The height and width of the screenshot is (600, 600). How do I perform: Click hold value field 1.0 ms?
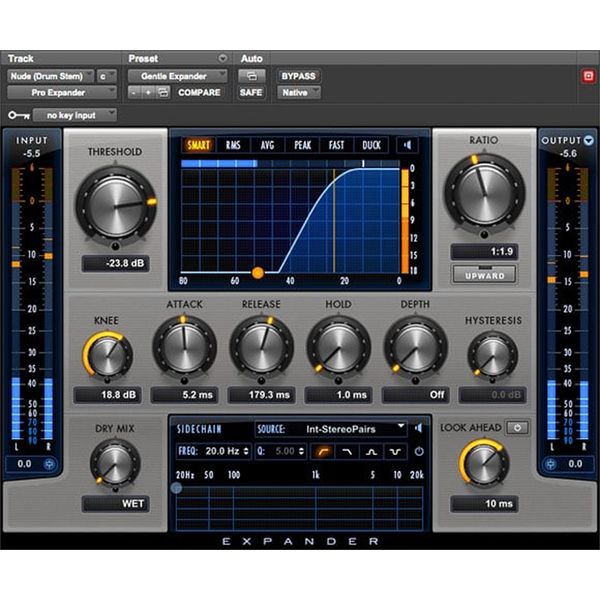click(339, 395)
